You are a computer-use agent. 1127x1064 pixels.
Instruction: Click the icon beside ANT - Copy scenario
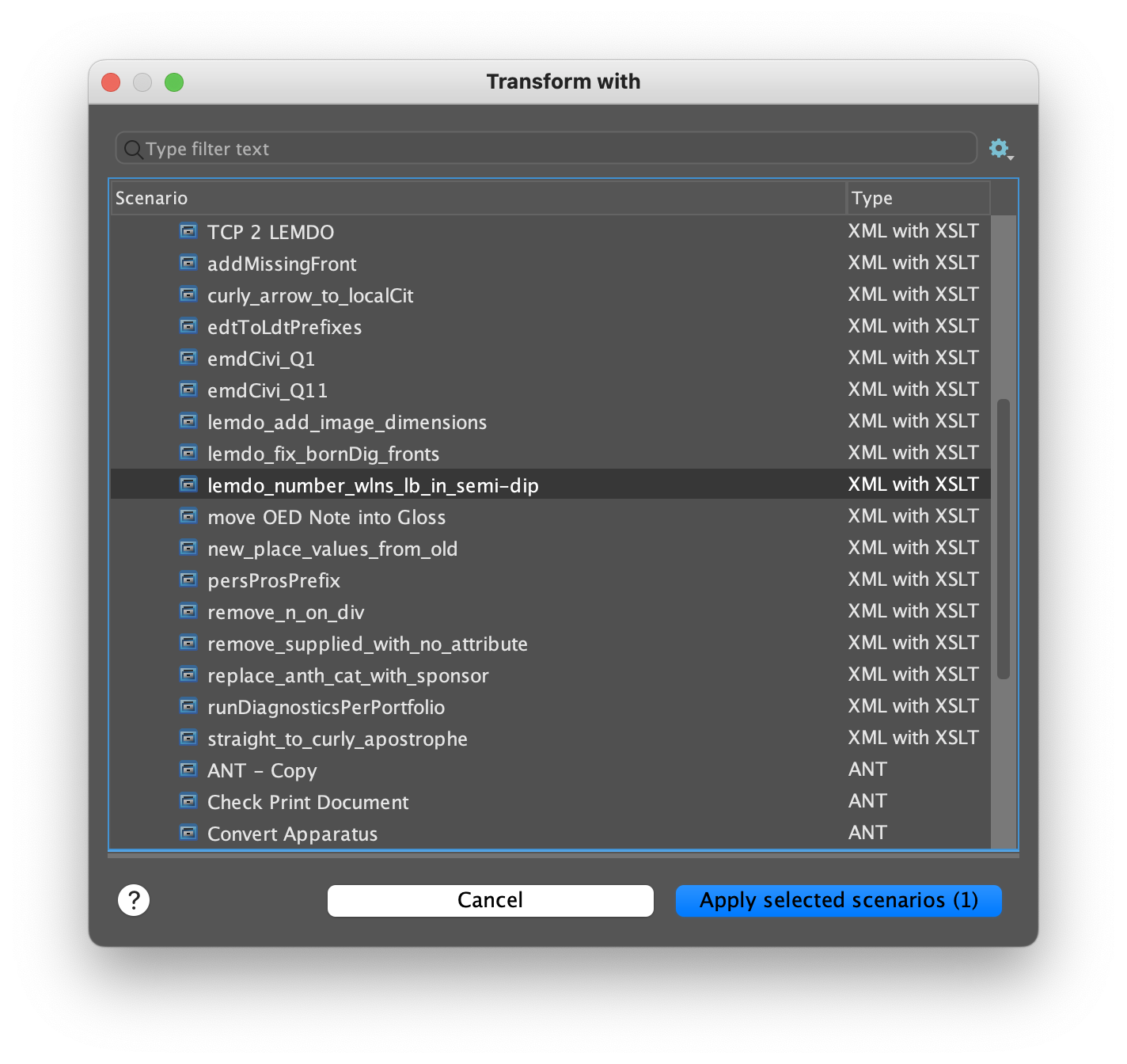[x=188, y=769]
